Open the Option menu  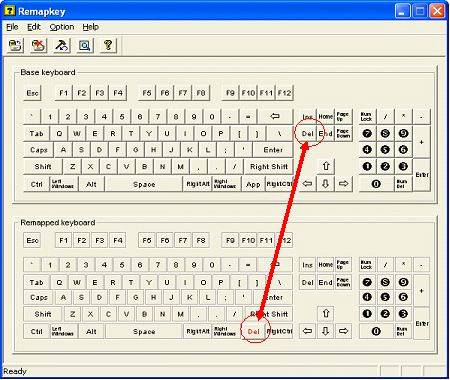[x=62, y=27]
